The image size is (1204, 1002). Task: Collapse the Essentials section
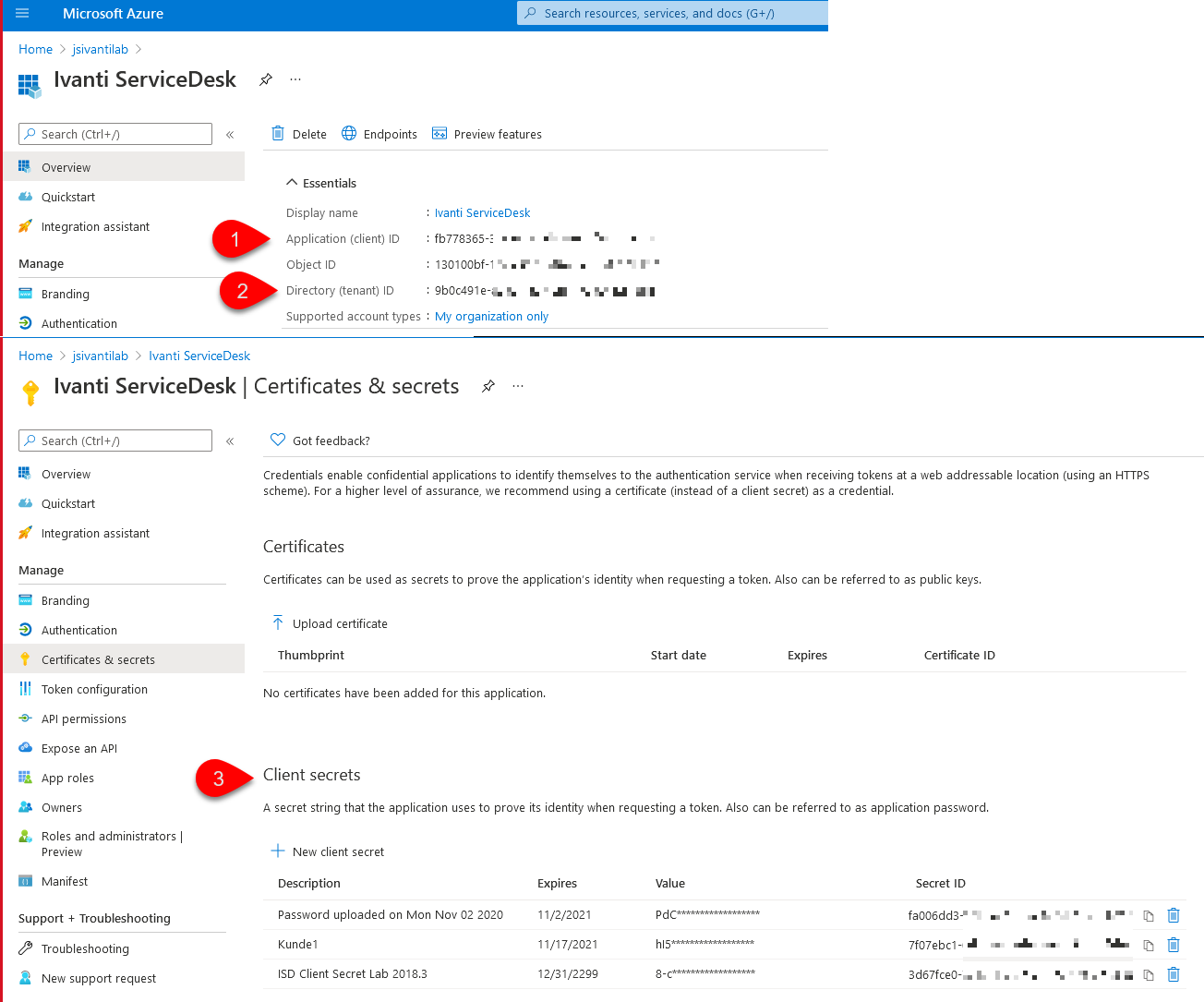[x=292, y=183]
